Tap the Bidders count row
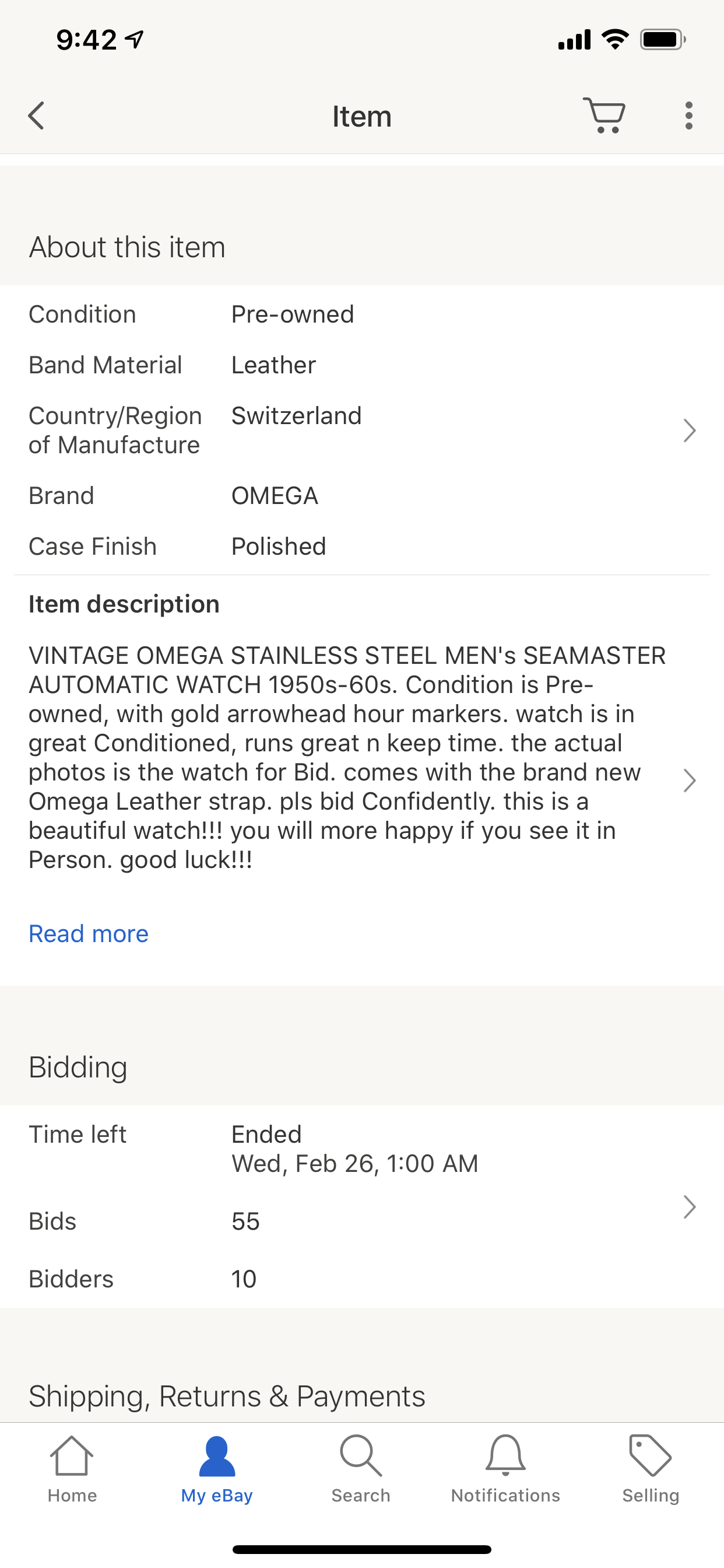The height and width of the screenshot is (1568, 724). click(x=243, y=1279)
